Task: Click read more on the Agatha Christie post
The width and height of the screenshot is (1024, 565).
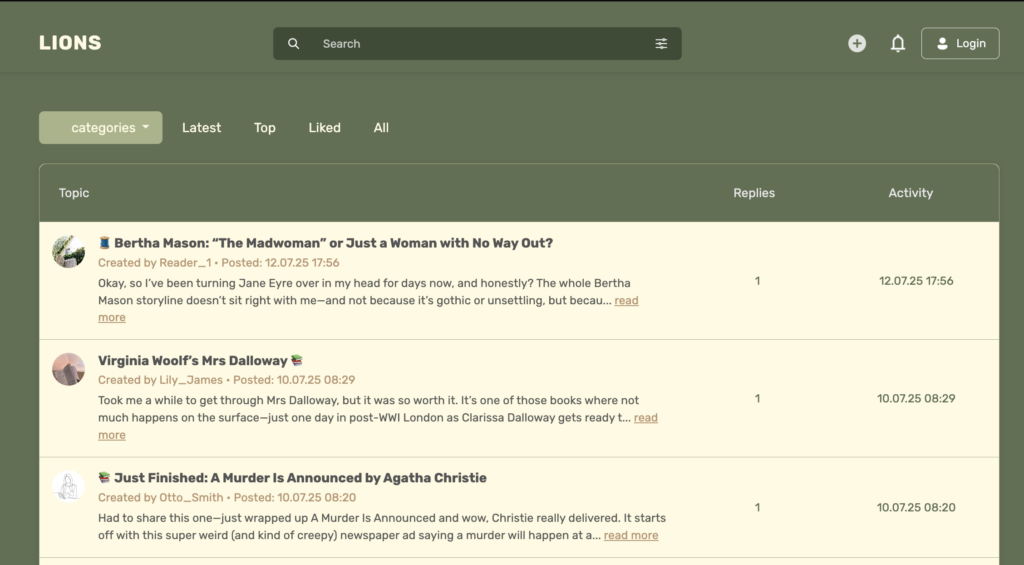Action: click(x=631, y=535)
